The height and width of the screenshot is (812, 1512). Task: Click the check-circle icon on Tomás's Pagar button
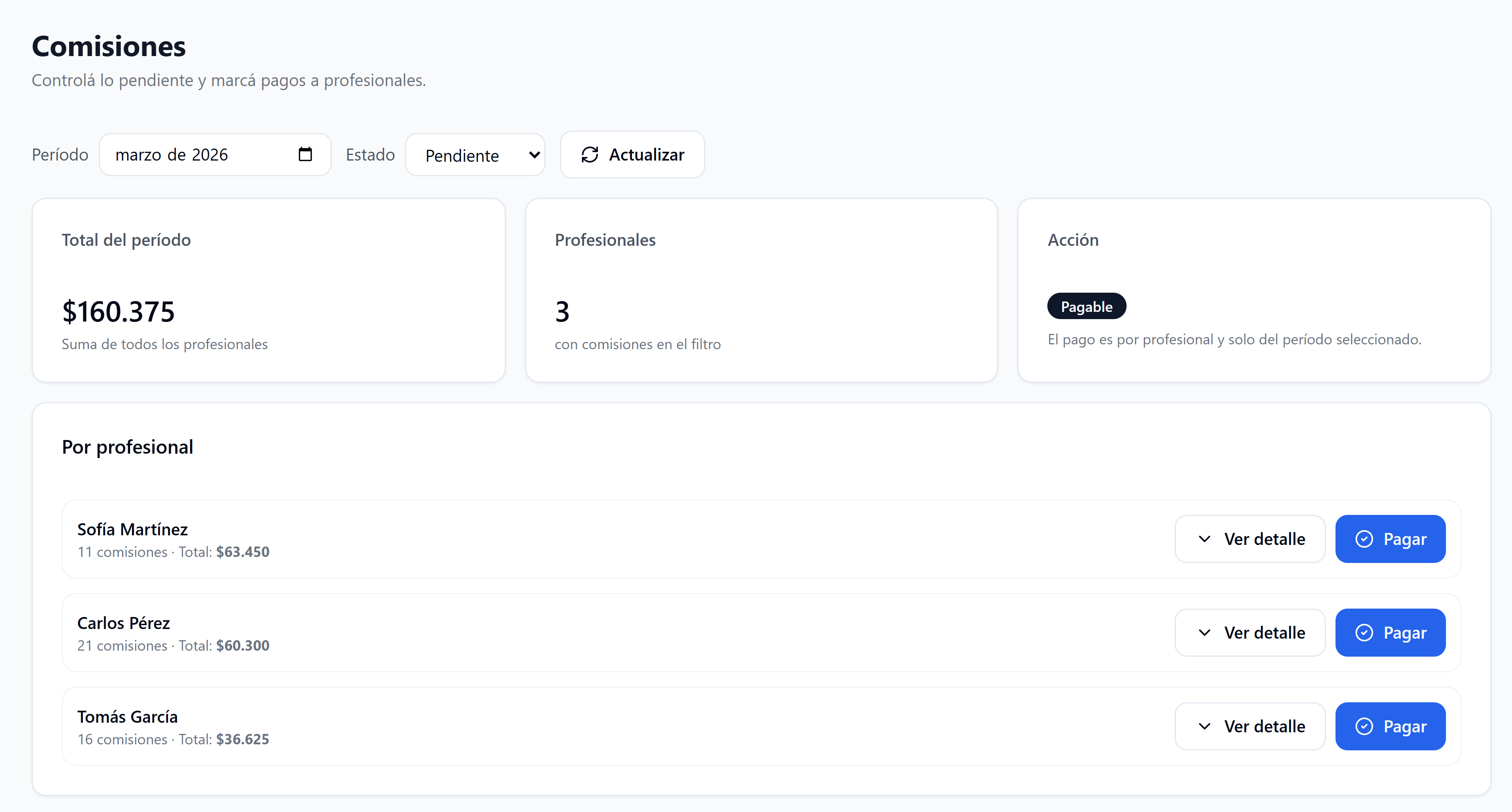[x=1365, y=726]
